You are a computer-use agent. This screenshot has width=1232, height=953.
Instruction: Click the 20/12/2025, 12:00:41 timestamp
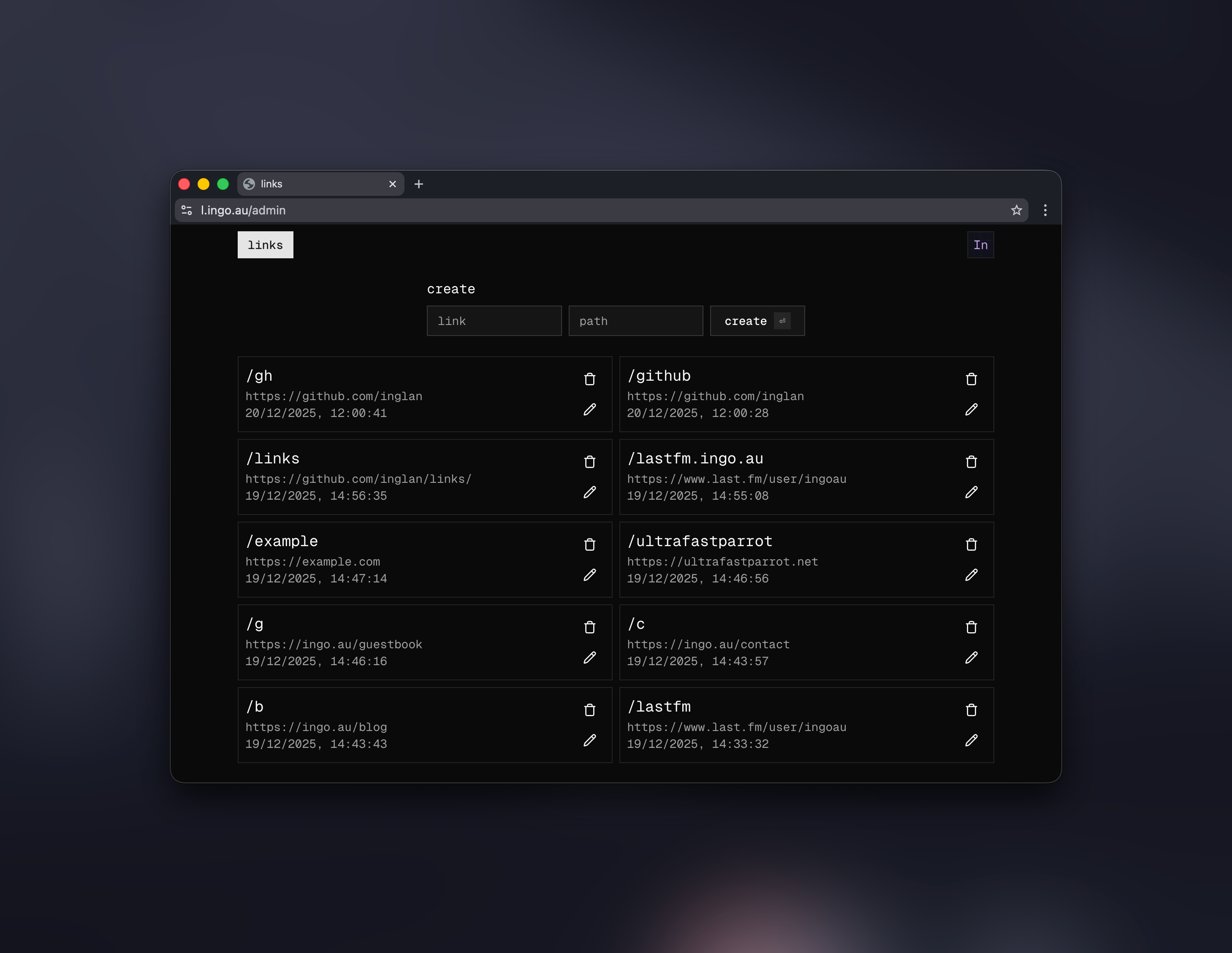316,413
